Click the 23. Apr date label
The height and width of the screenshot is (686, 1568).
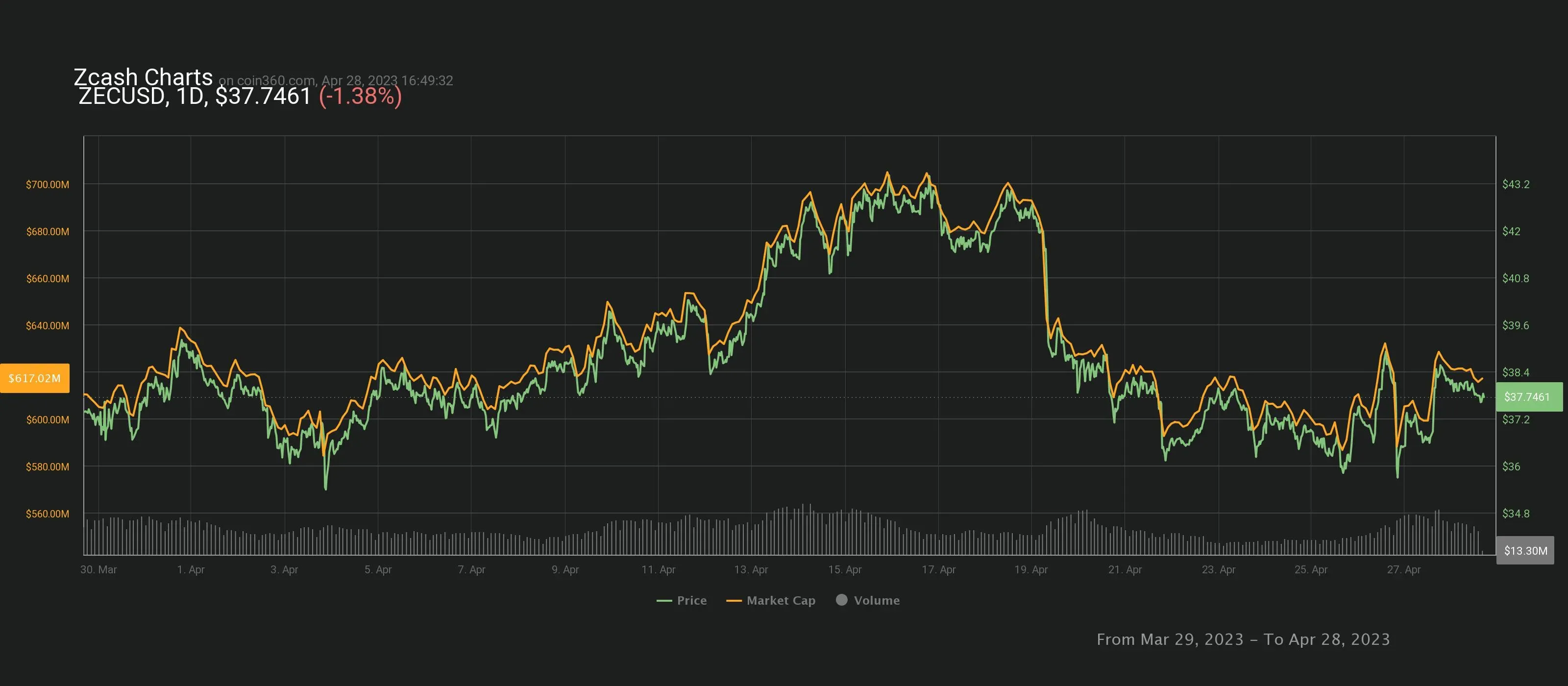1219,570
